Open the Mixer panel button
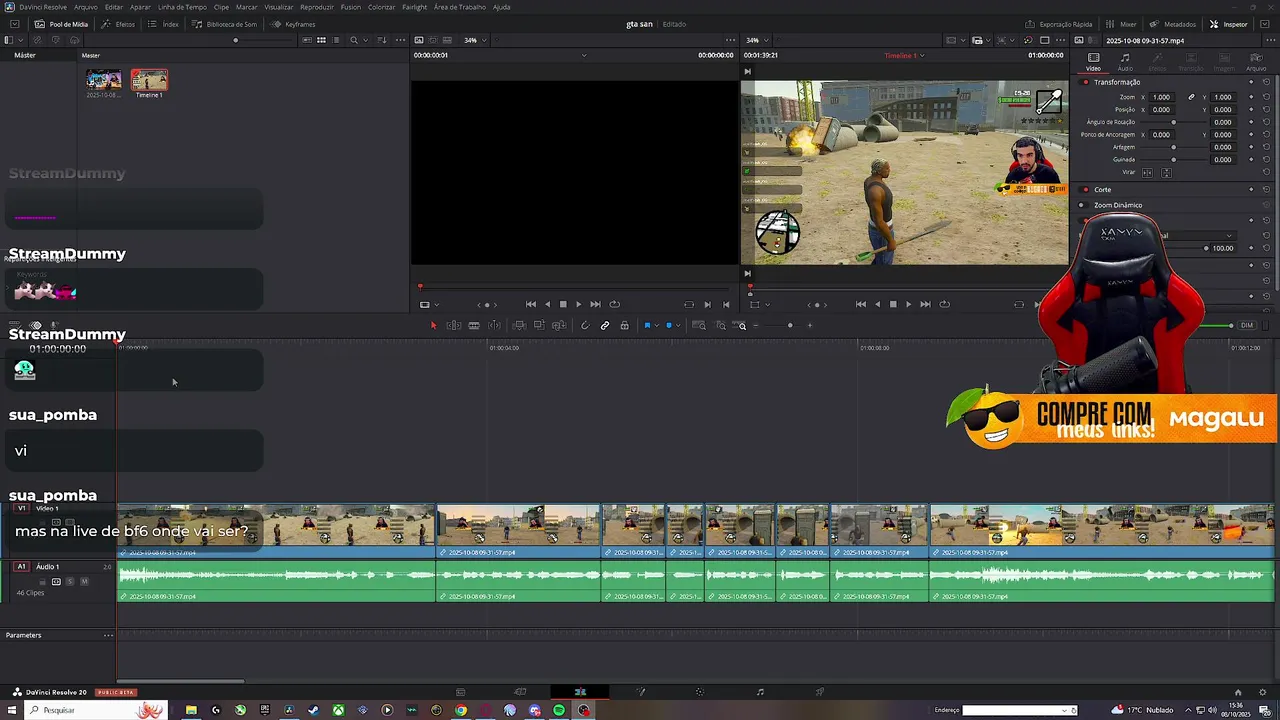Viewport: 1280px width, 720px height. (x=1122, y=24)
